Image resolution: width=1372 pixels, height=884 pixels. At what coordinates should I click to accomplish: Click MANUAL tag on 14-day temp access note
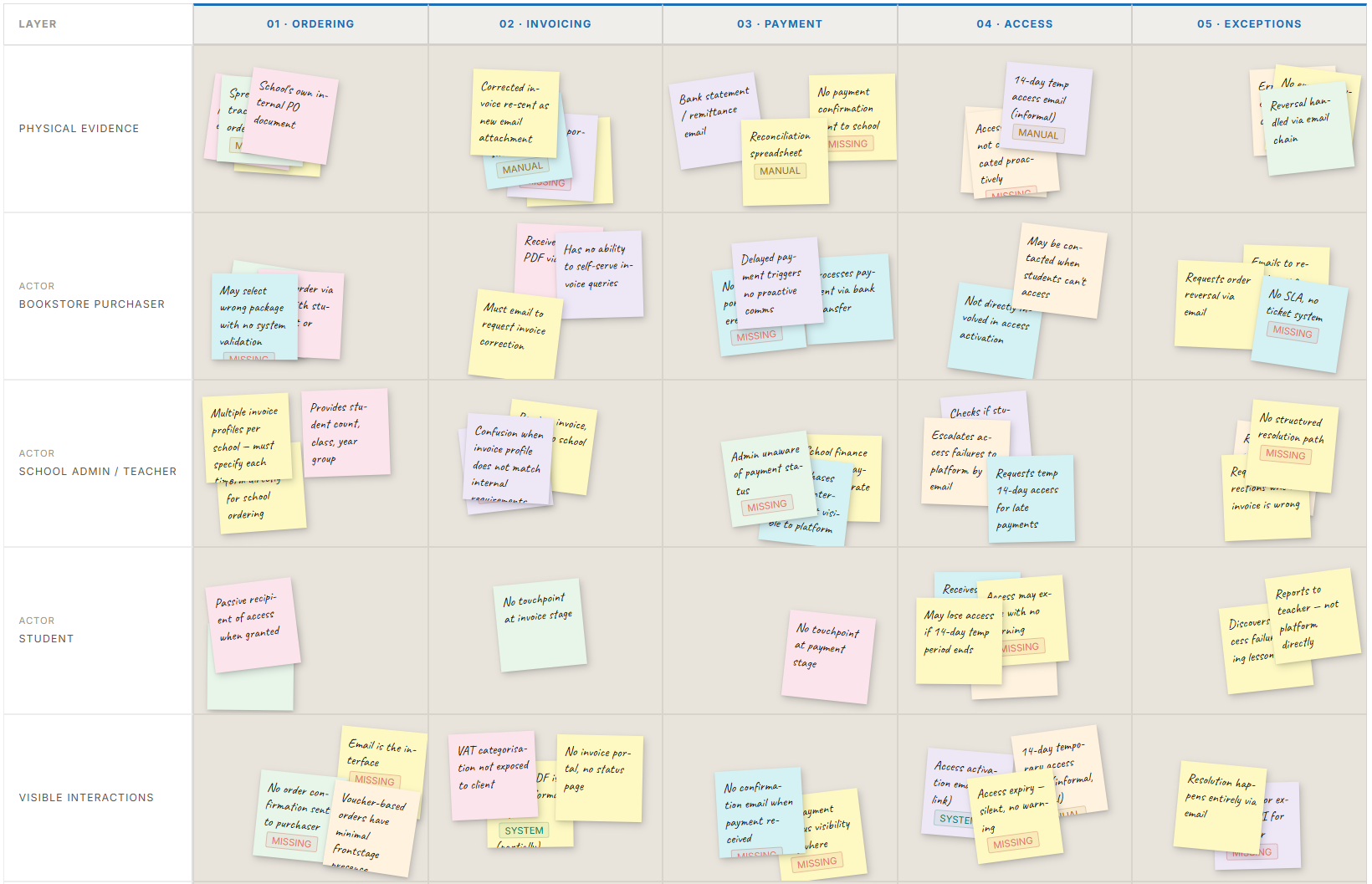coord(1038,134)
